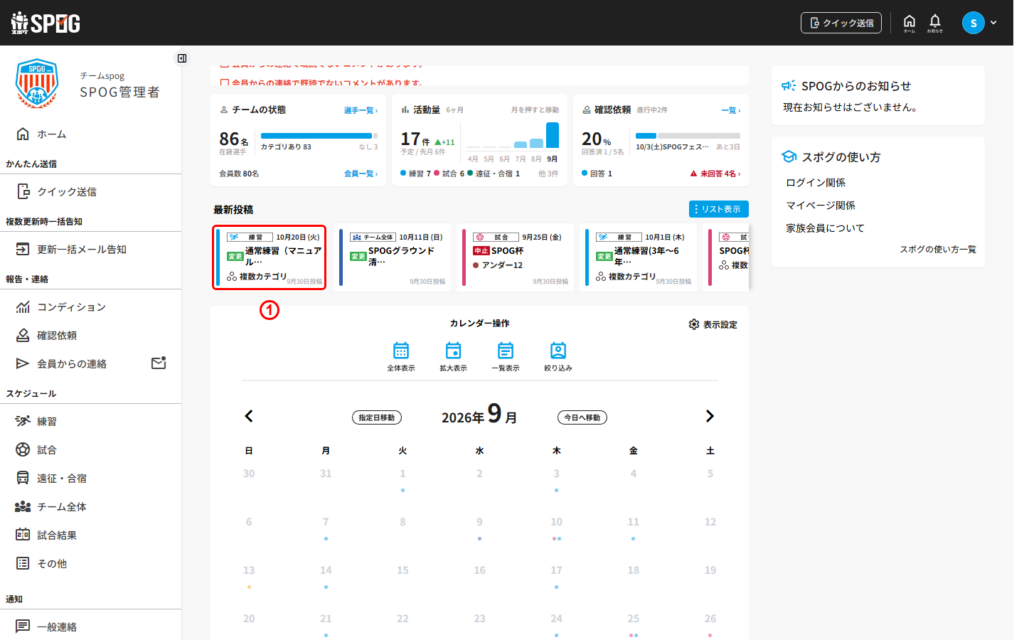Screen dimensions: 1024x640
Task: Click the 今日へ移動 button
Action: (x=582, y=417)
